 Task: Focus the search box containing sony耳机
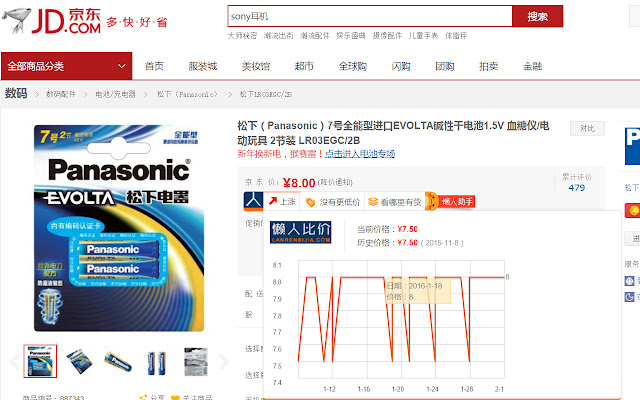tap(370, 16)
